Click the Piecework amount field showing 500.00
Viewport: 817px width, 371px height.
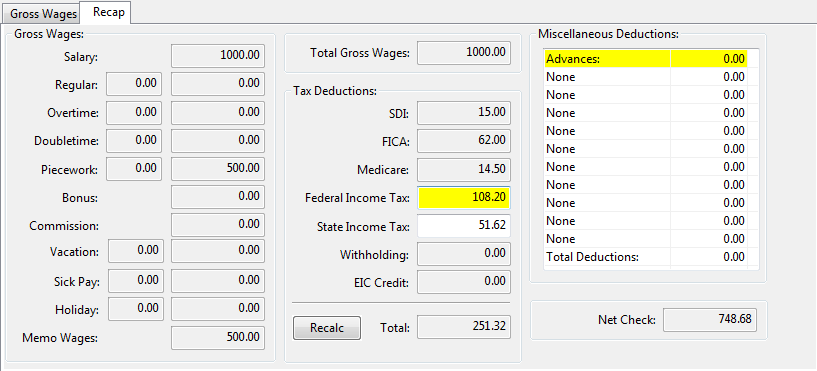point(218,169)
